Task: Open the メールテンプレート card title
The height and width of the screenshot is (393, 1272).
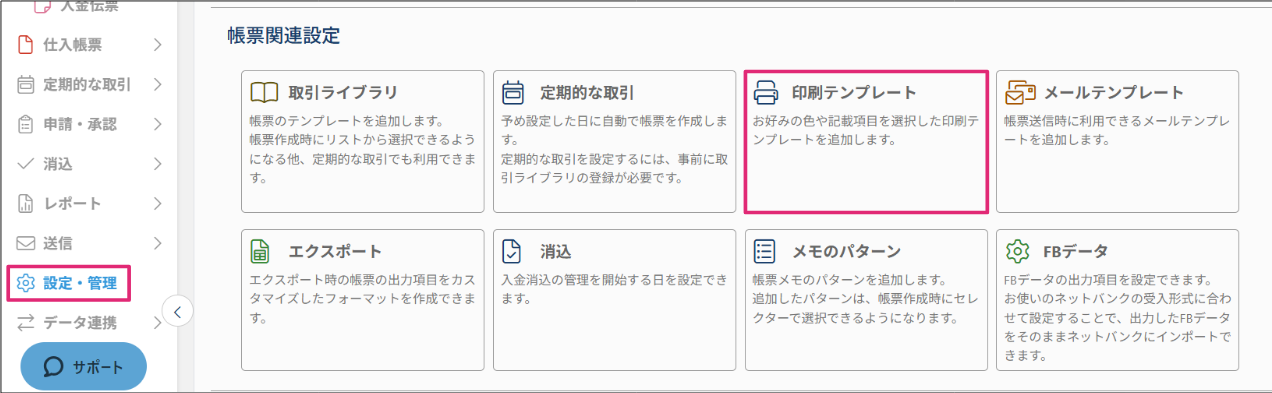Action: click(x=1114, y=93)
